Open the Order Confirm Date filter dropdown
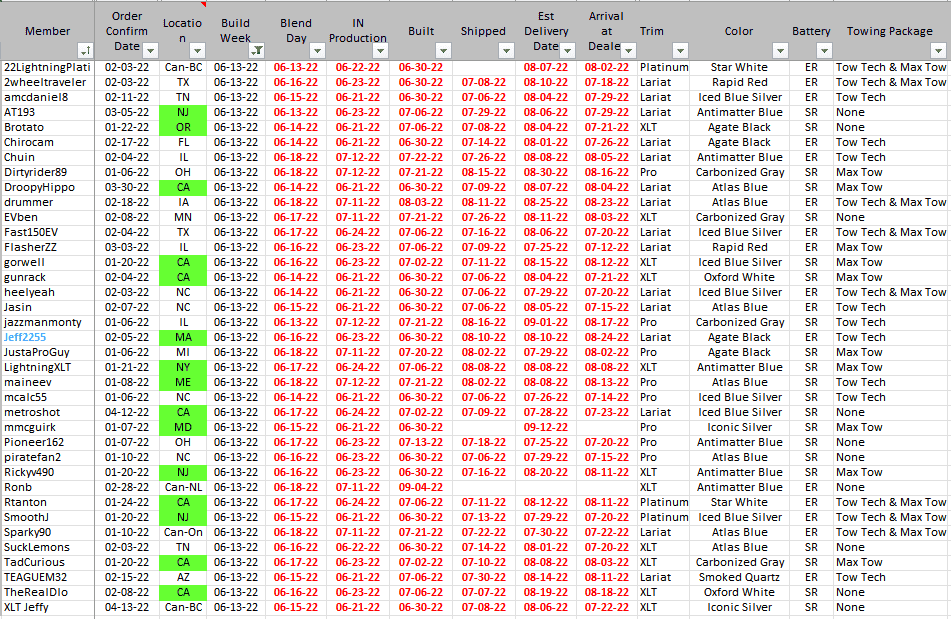 (x=150, y=50)
